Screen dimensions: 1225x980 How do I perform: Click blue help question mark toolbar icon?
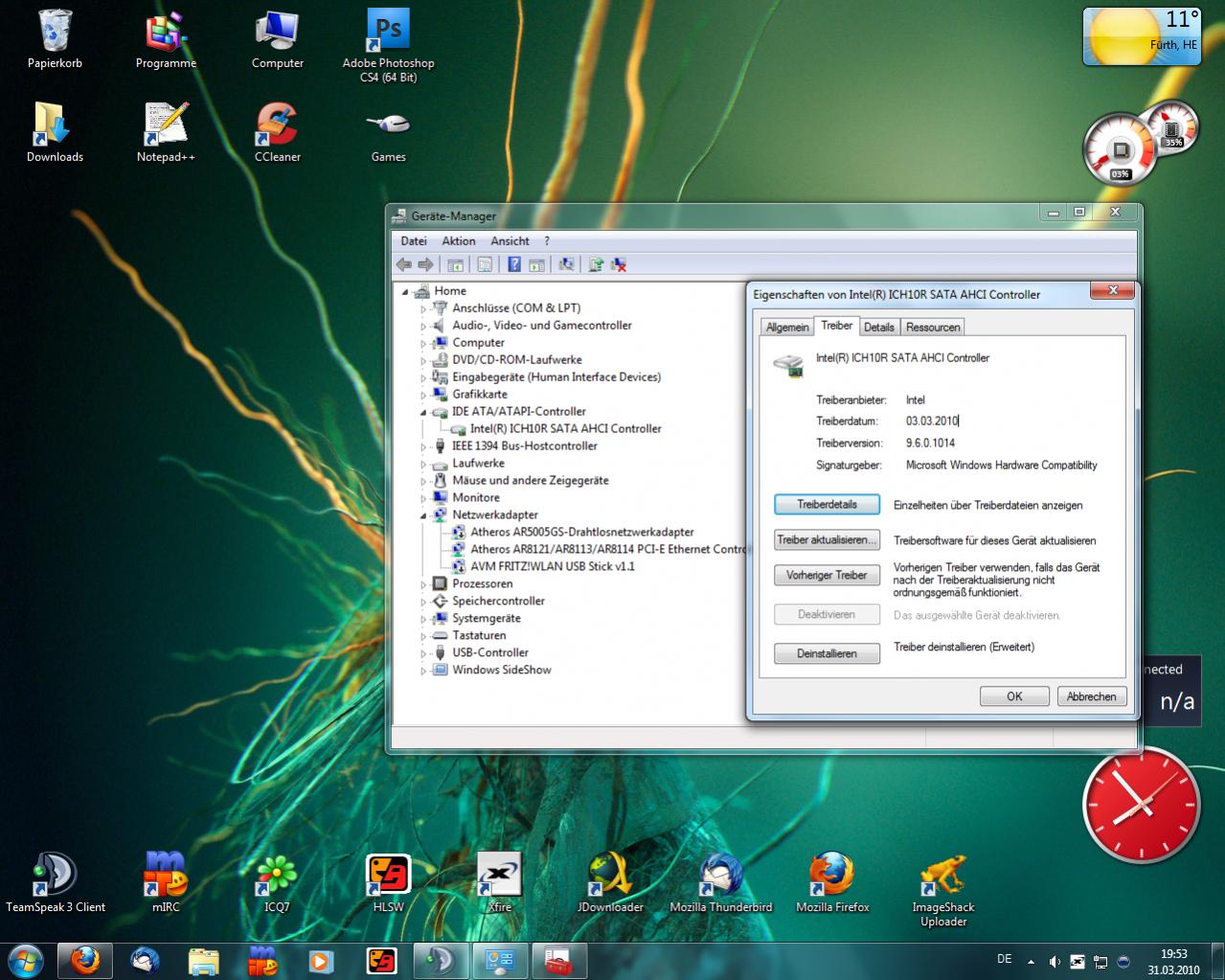point(514,264)
